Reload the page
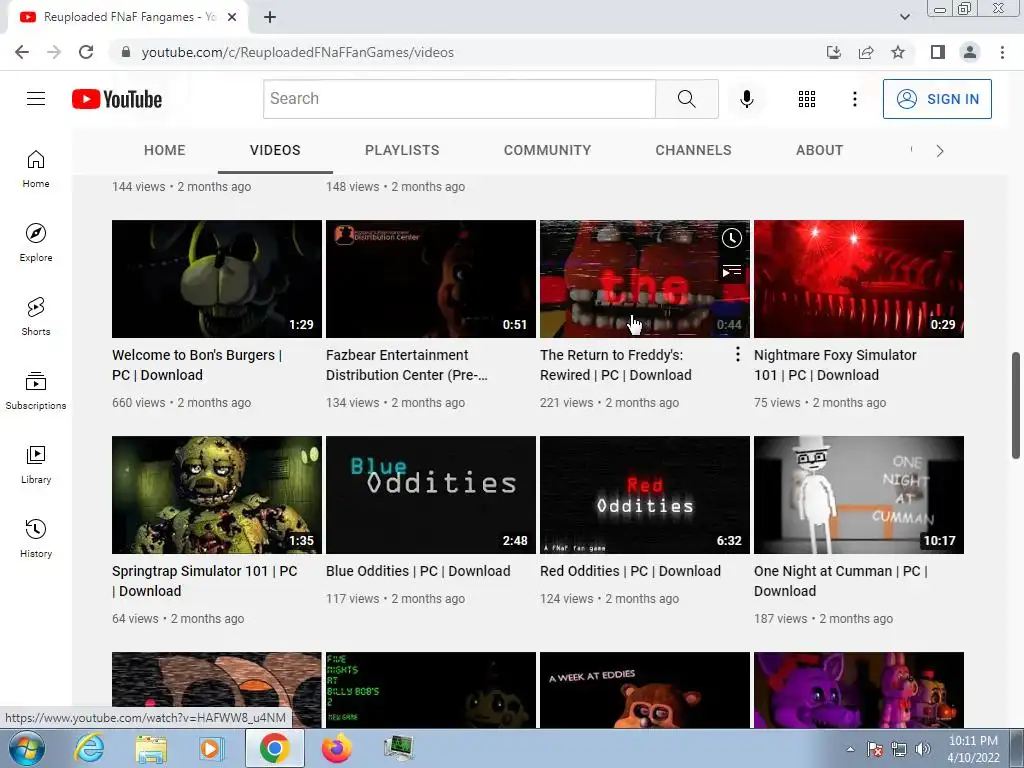Image resolution: width=1024 pixels, height=768 pixels. point(86,52)
